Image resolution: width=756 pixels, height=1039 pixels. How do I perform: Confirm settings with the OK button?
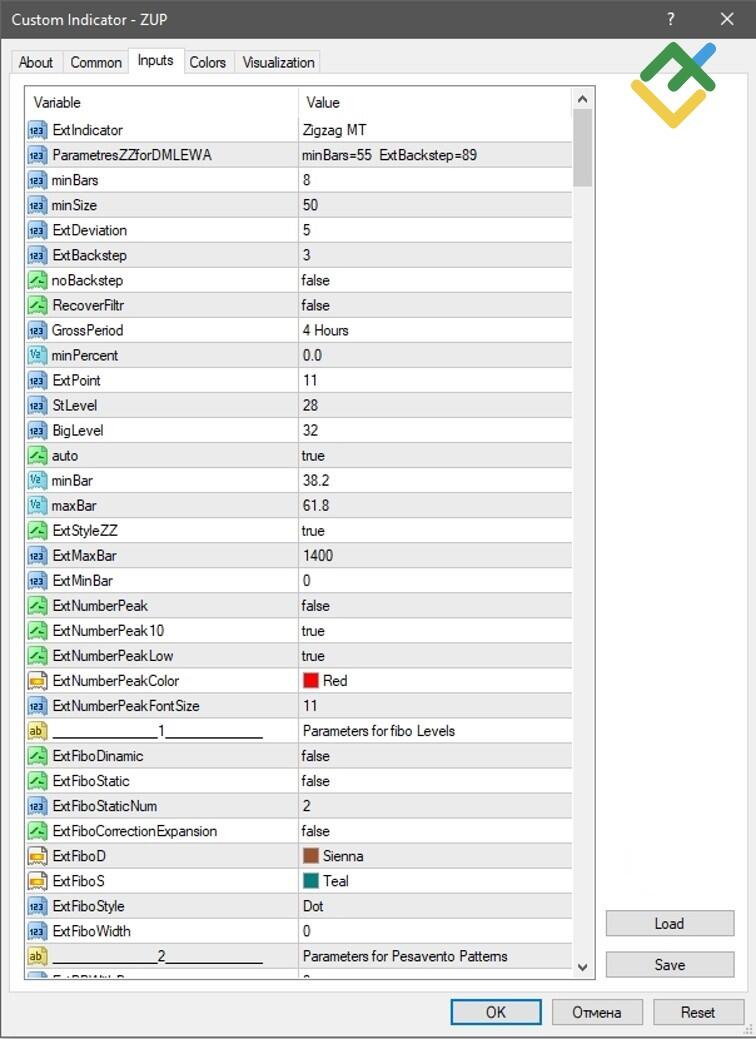point(496,1012)
